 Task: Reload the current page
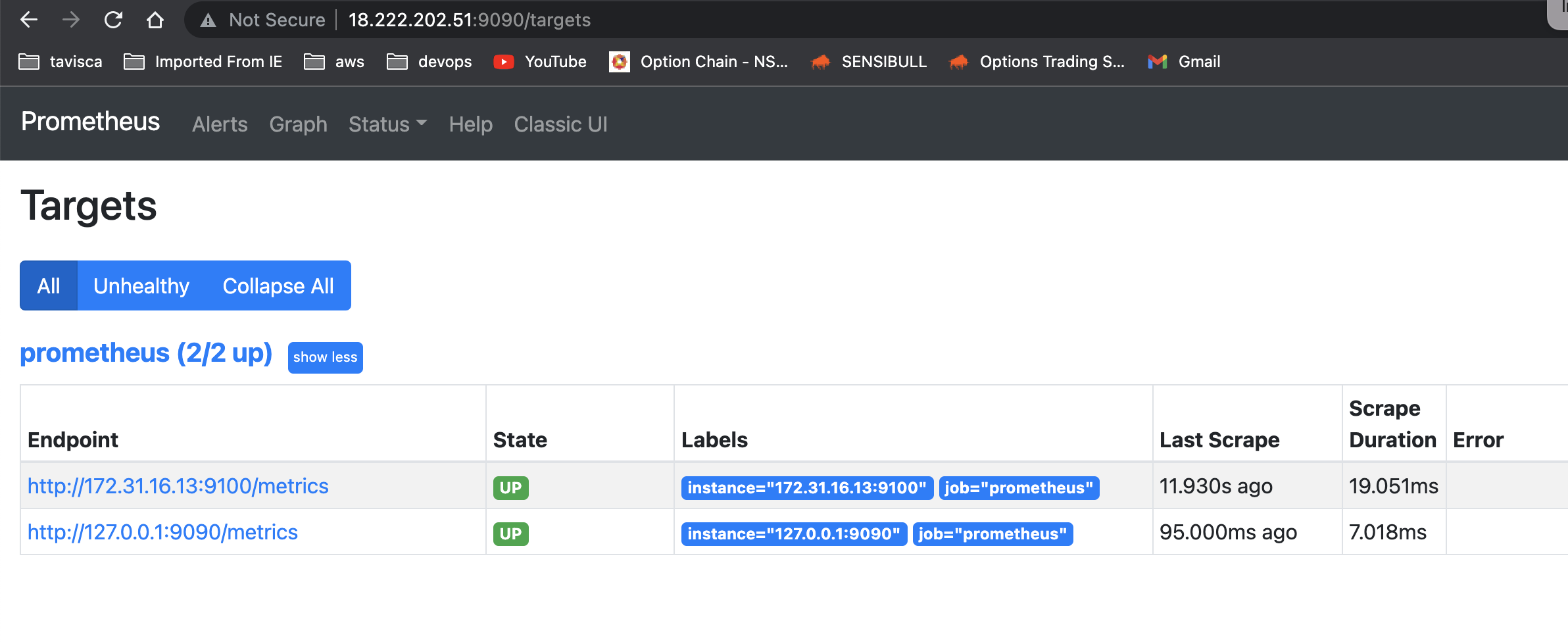point(113,20)
